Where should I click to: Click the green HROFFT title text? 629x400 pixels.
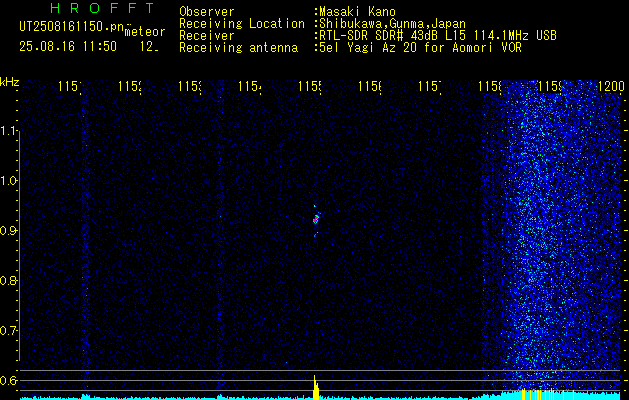[102, 8]
